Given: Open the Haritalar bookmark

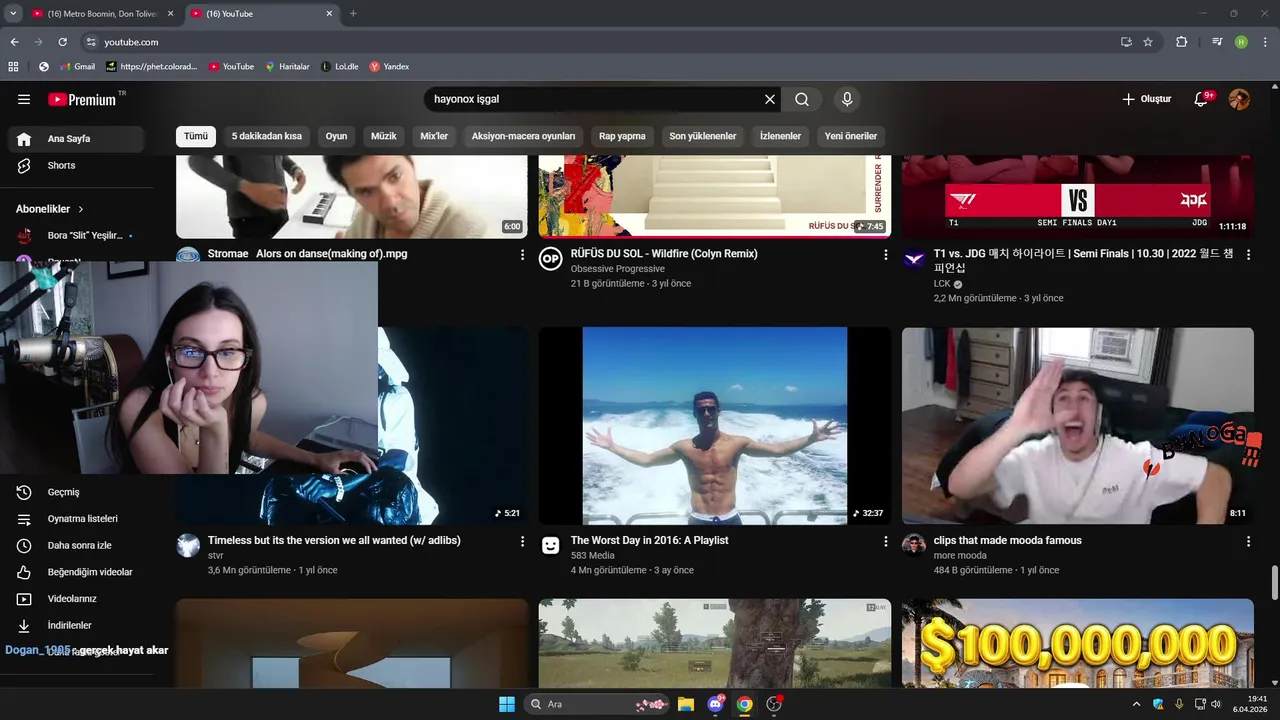Looking at the screenshot, I should pyautogui.click(x=287, y=67).
